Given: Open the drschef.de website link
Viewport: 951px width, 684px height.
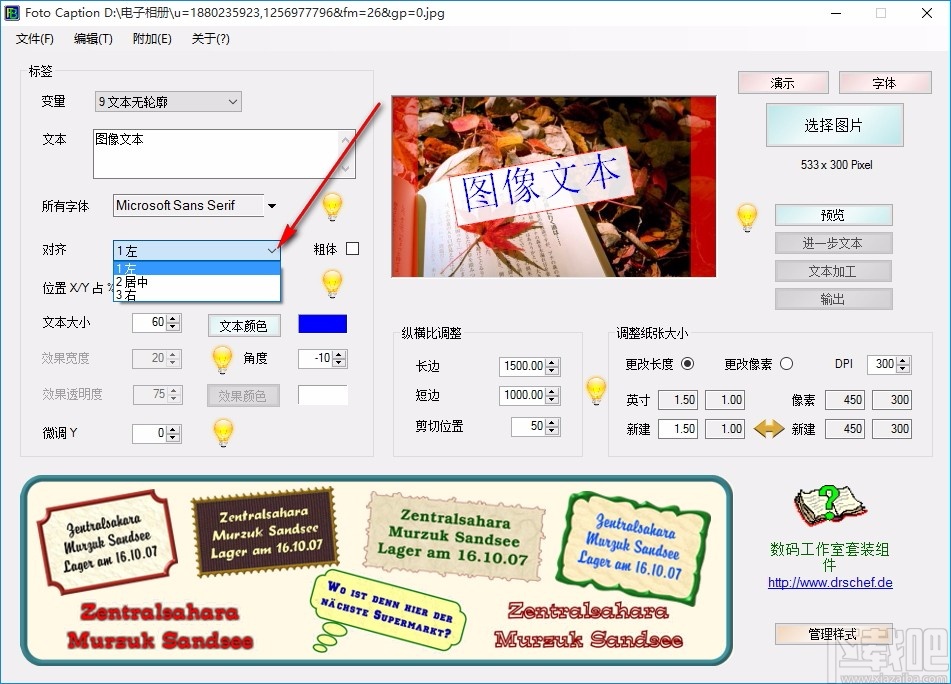Looking at the screenshot, I should pyautogui.click(x=830, y=583).
